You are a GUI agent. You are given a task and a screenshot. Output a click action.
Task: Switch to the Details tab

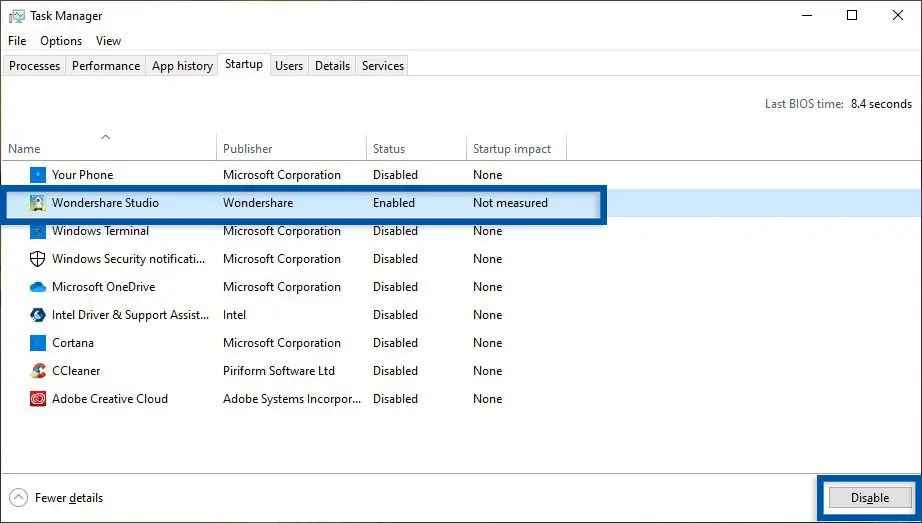332,66
